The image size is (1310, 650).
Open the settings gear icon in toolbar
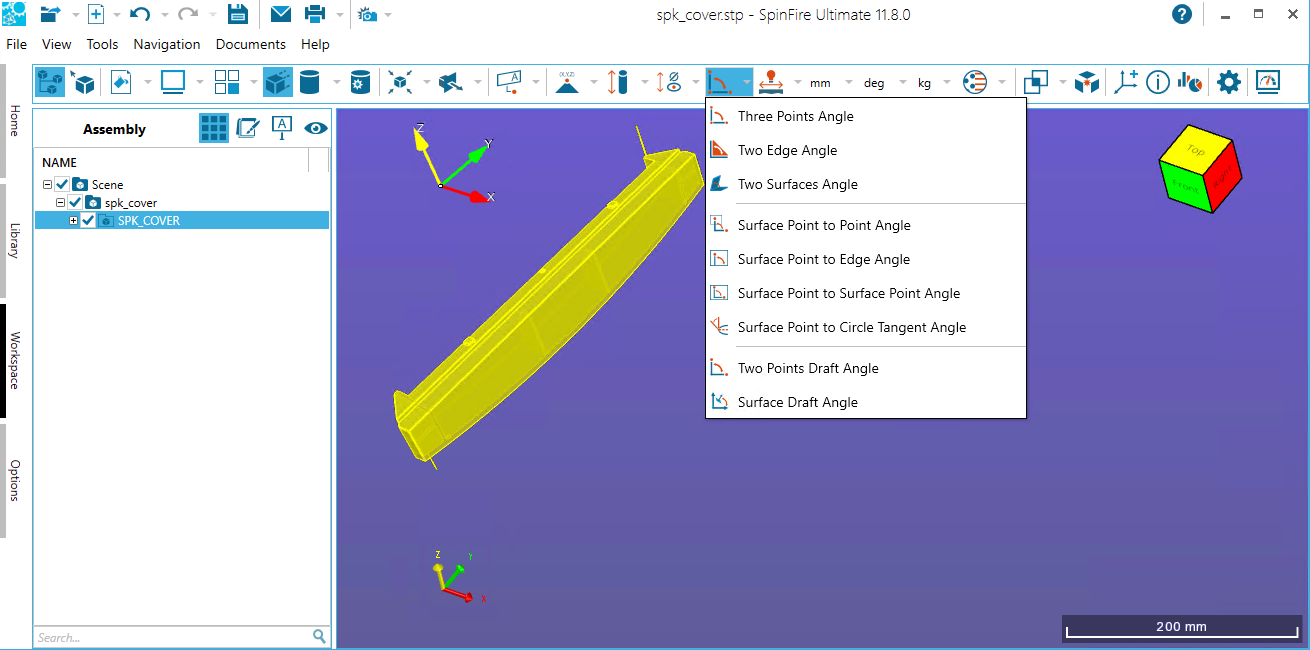click(x=1228, y=82)
